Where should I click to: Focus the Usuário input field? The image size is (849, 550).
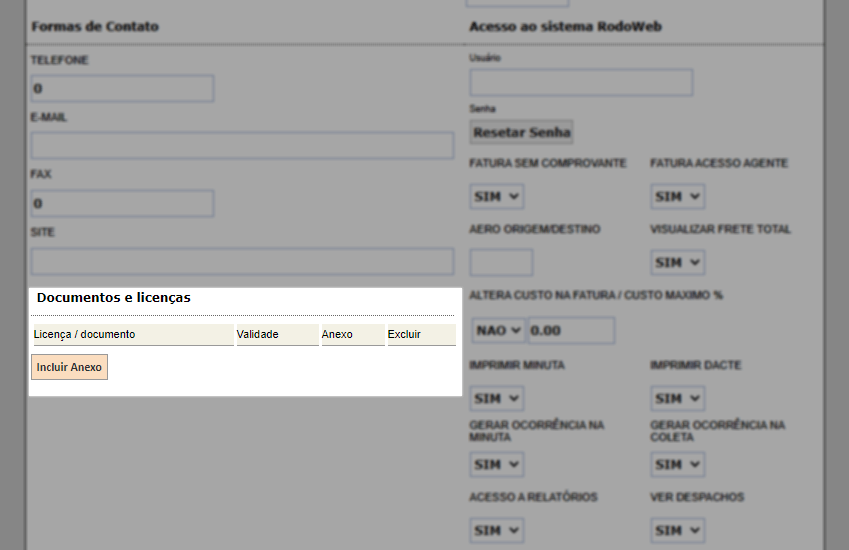(581, 83)
